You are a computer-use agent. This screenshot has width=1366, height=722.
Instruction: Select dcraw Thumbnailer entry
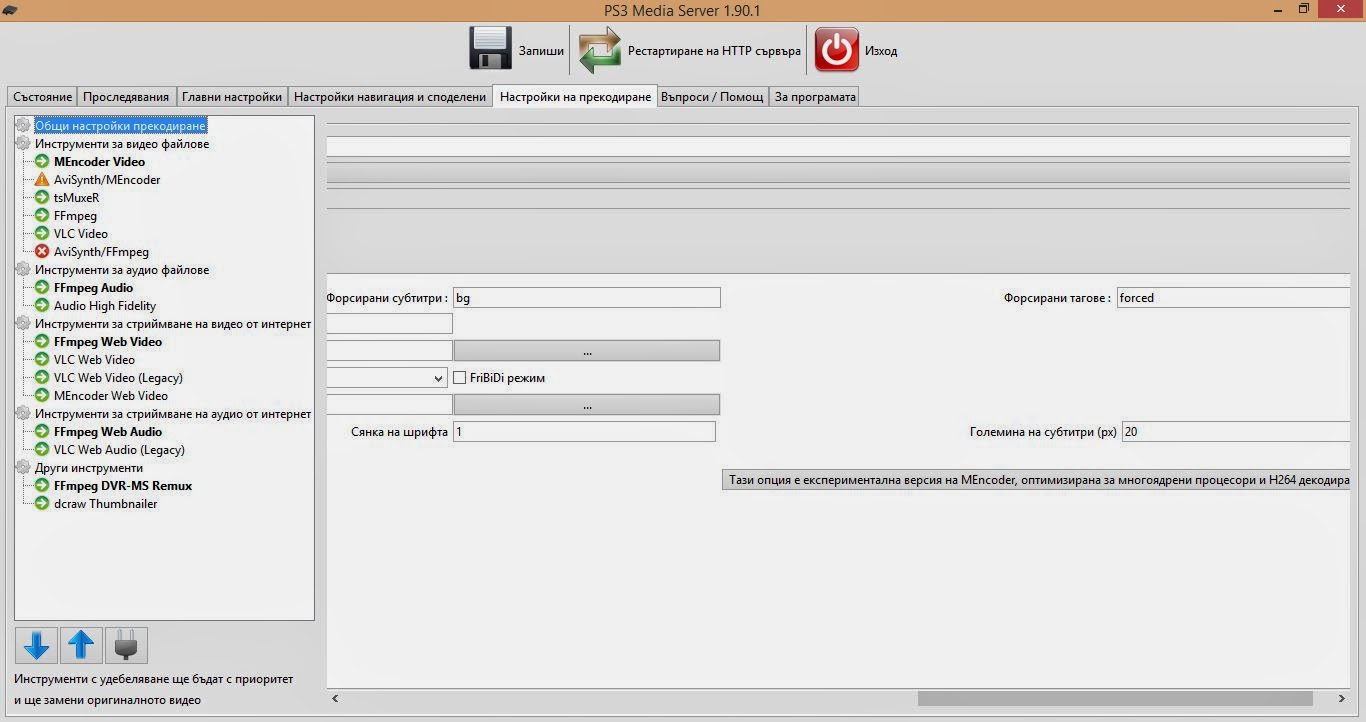[x=105, y=504]
